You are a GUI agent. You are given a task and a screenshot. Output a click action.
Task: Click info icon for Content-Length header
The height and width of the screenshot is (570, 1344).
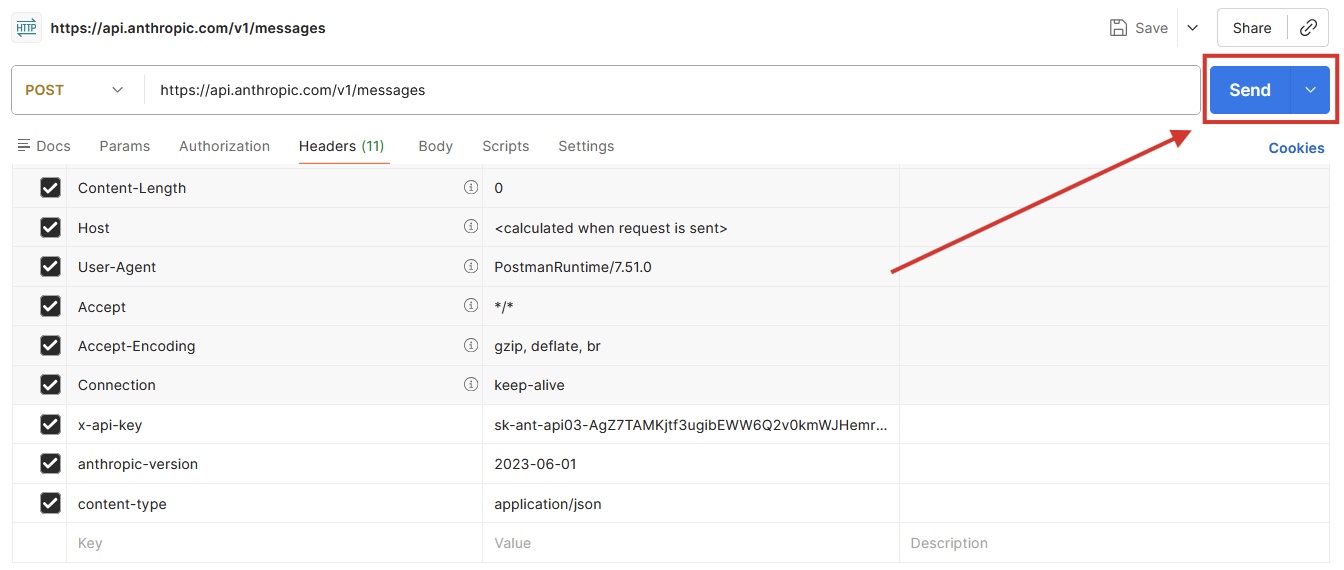(x=471, y=188)
